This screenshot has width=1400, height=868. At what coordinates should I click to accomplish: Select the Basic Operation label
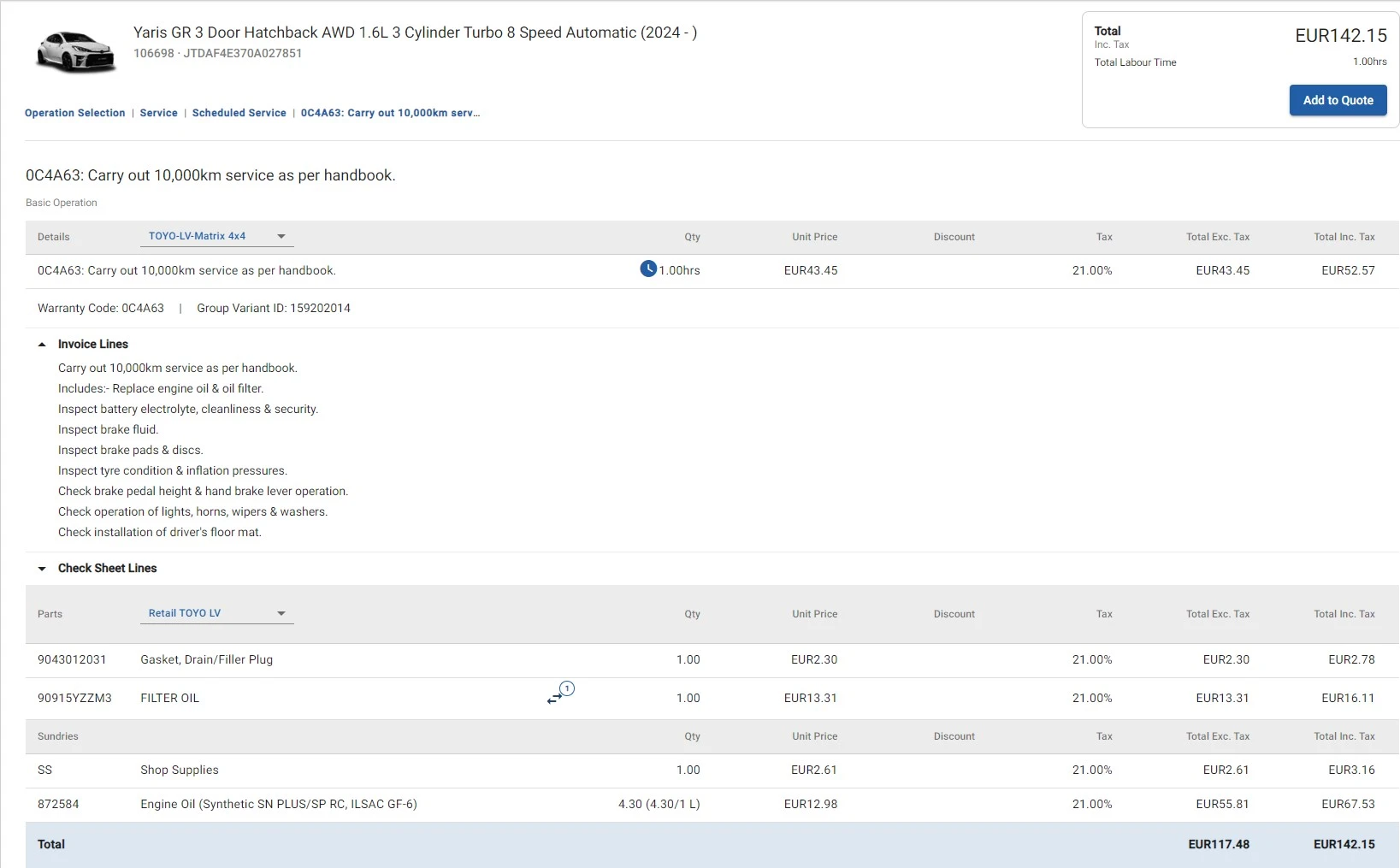click(x=62, y=203)
